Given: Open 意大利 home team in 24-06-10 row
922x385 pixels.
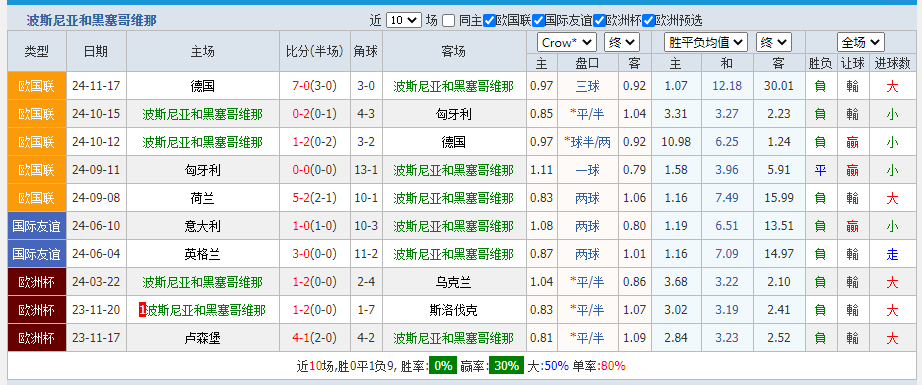Looking at the screenshot, I should click(203, 226).
